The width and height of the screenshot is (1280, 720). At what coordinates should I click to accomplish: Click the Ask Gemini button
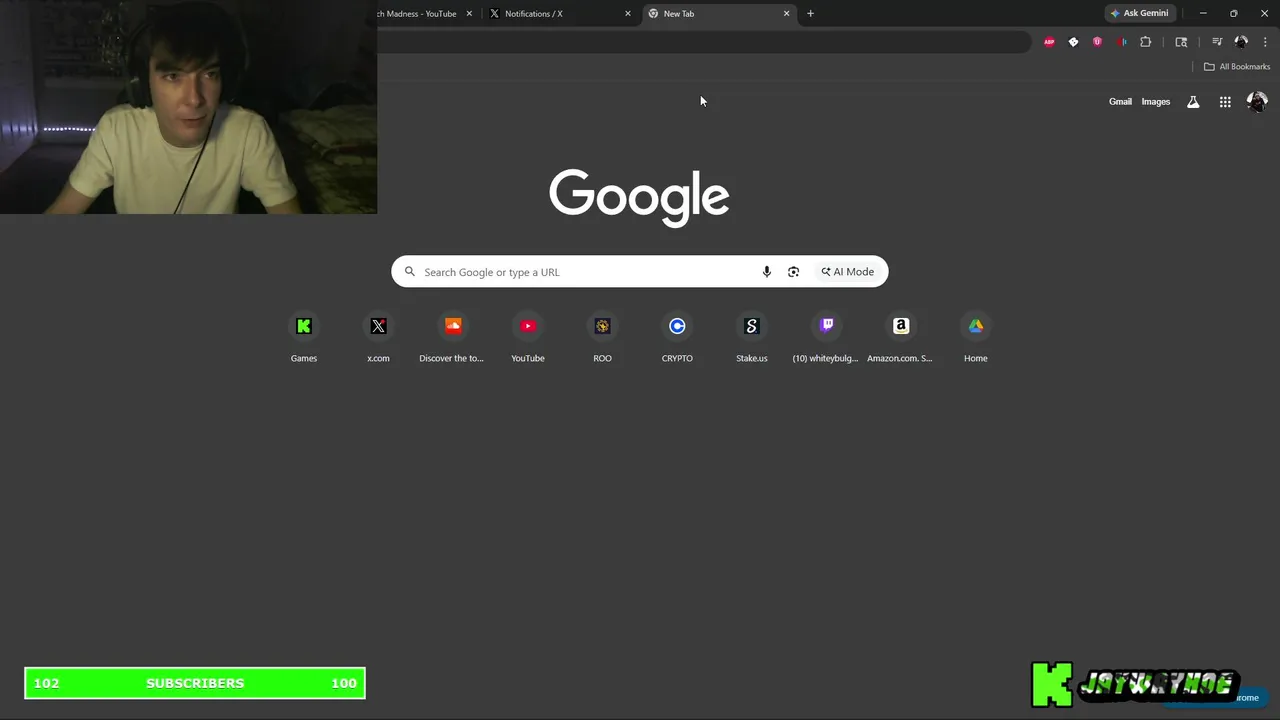(x=1139, y=13)
